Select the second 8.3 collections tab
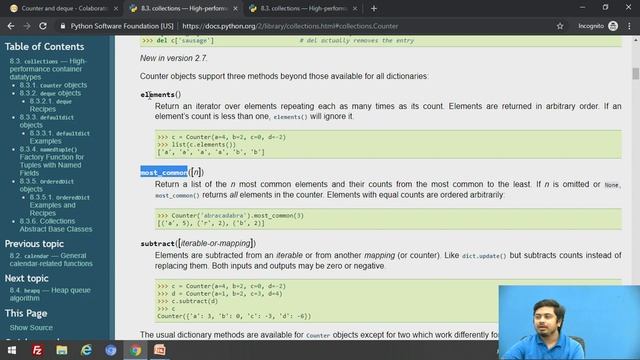The image size is (640, 360). (x=183, y=9)
